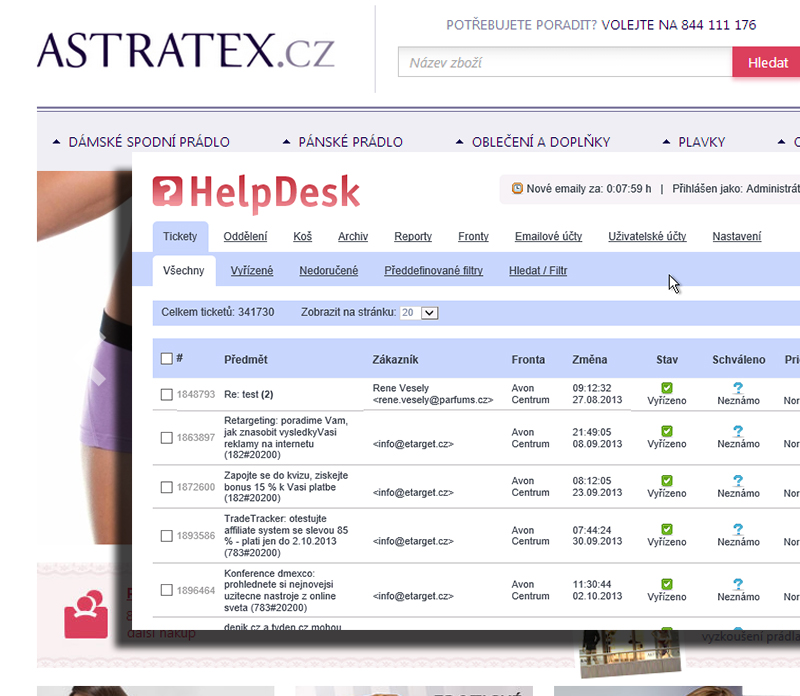Image resolution: width=800 pixels, height=696 pixels.
Task: Click green Vyřízeno check icon for ticket 1893586
Action: click(x=666, y=529)
